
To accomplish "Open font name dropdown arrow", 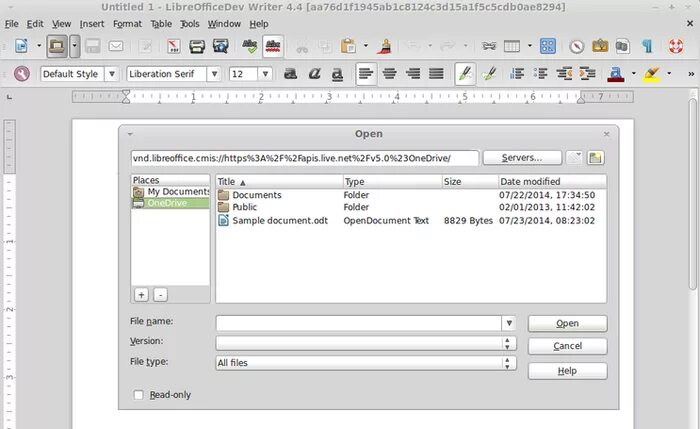I will pos(214,74).
